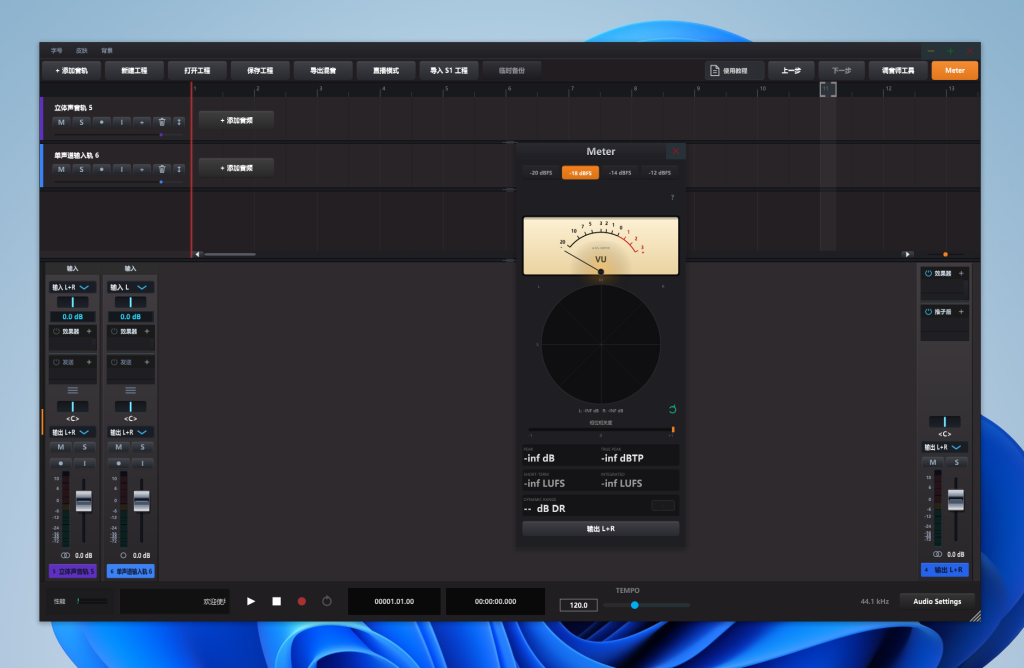Toggle the orange Meter button

[x=954, y=71]
